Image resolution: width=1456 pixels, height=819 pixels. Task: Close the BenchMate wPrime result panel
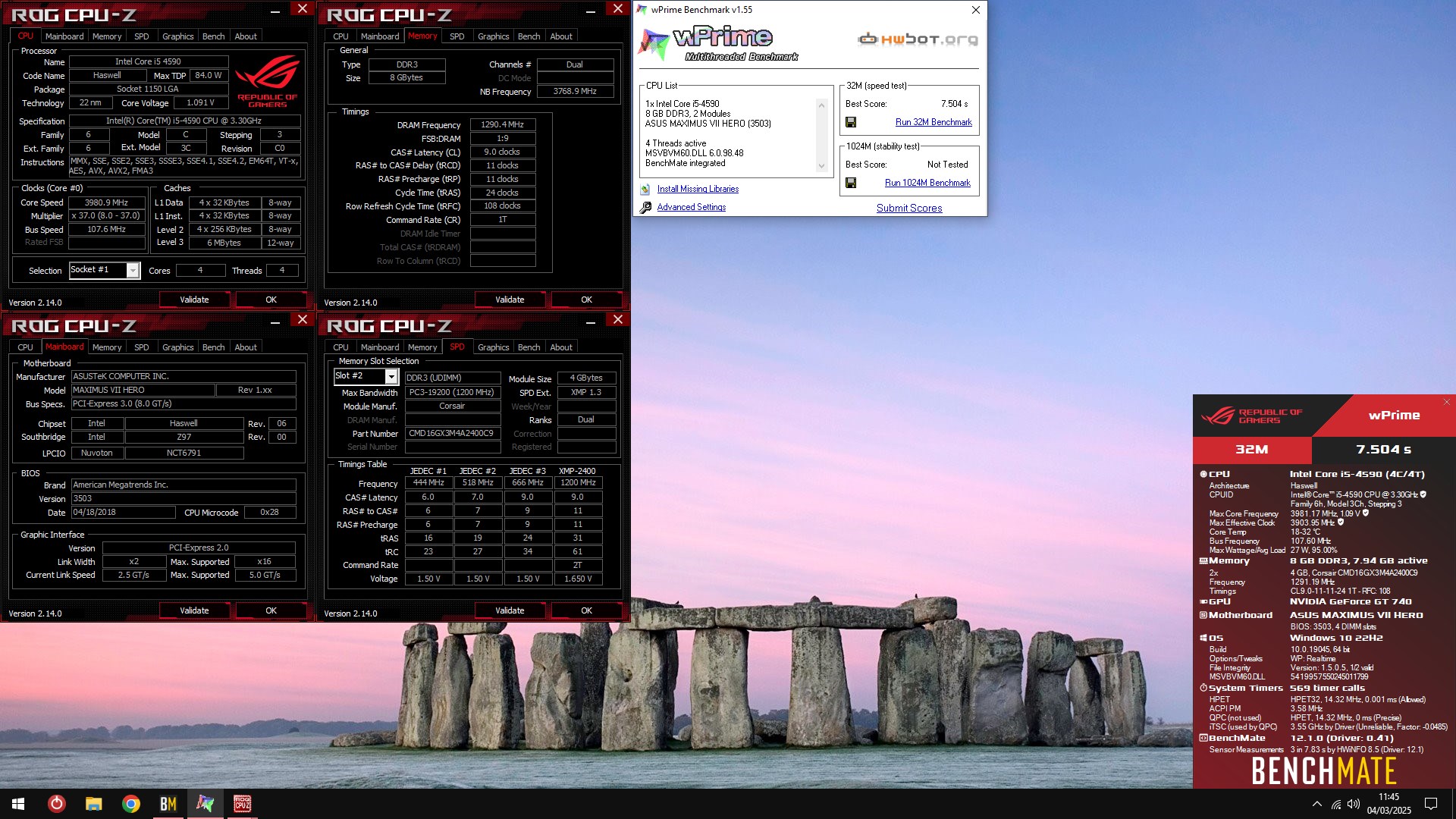[x=1446, y=402]
